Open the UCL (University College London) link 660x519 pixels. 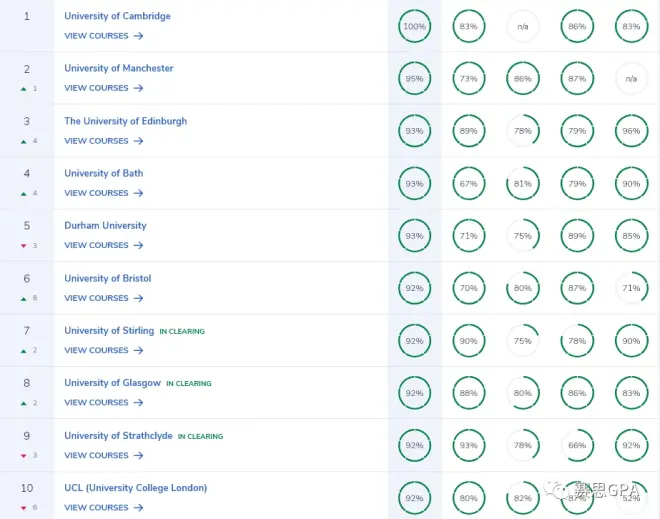pos(135,488)
